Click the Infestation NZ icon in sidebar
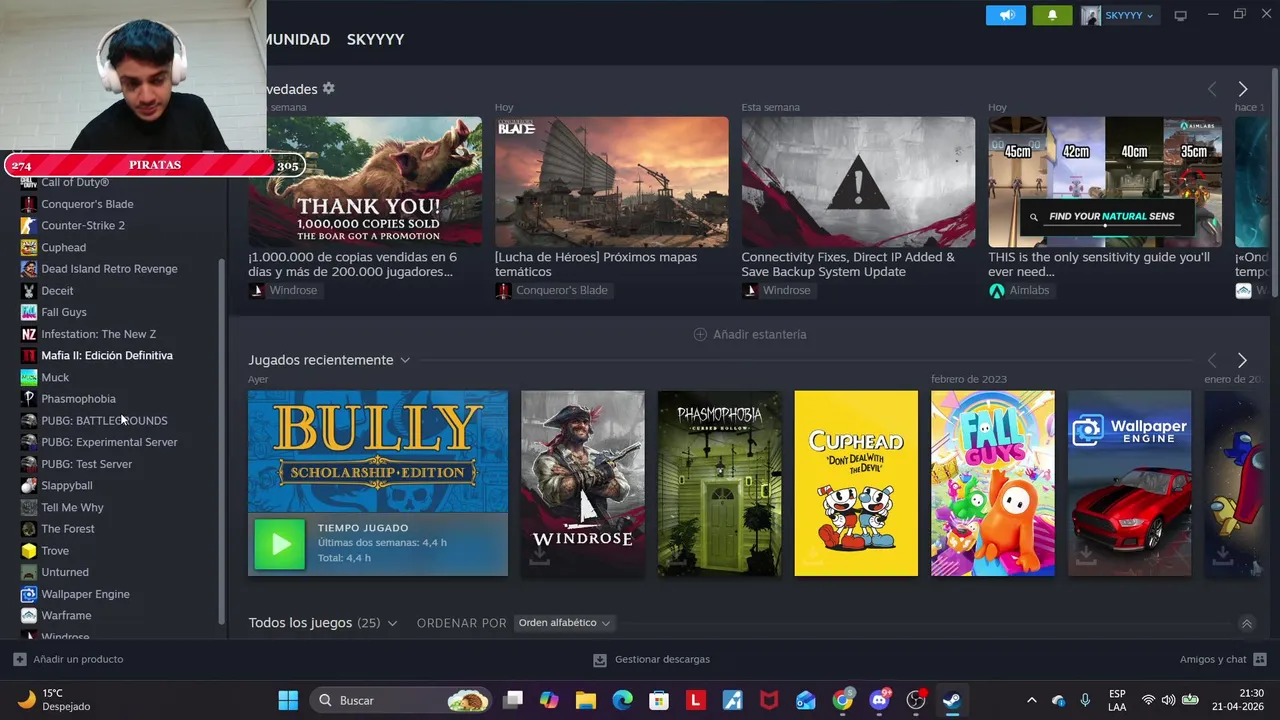The width and height of the screenshot is (1280, 720). [x=29, y=334]
